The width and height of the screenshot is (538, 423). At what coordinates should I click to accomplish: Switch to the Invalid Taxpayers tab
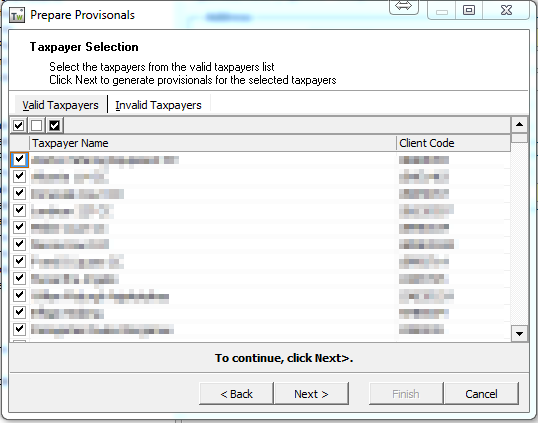(158, 105)
